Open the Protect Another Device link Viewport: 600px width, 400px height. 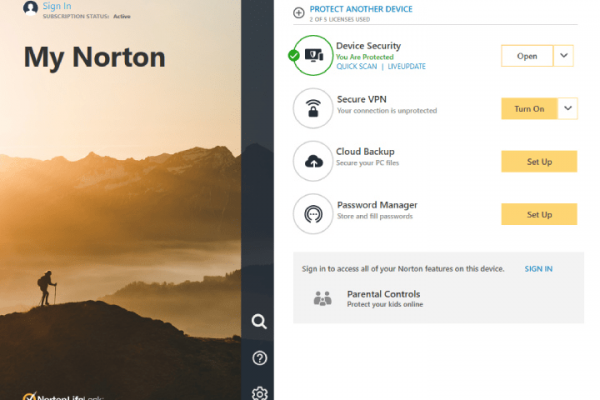(361, 9)
